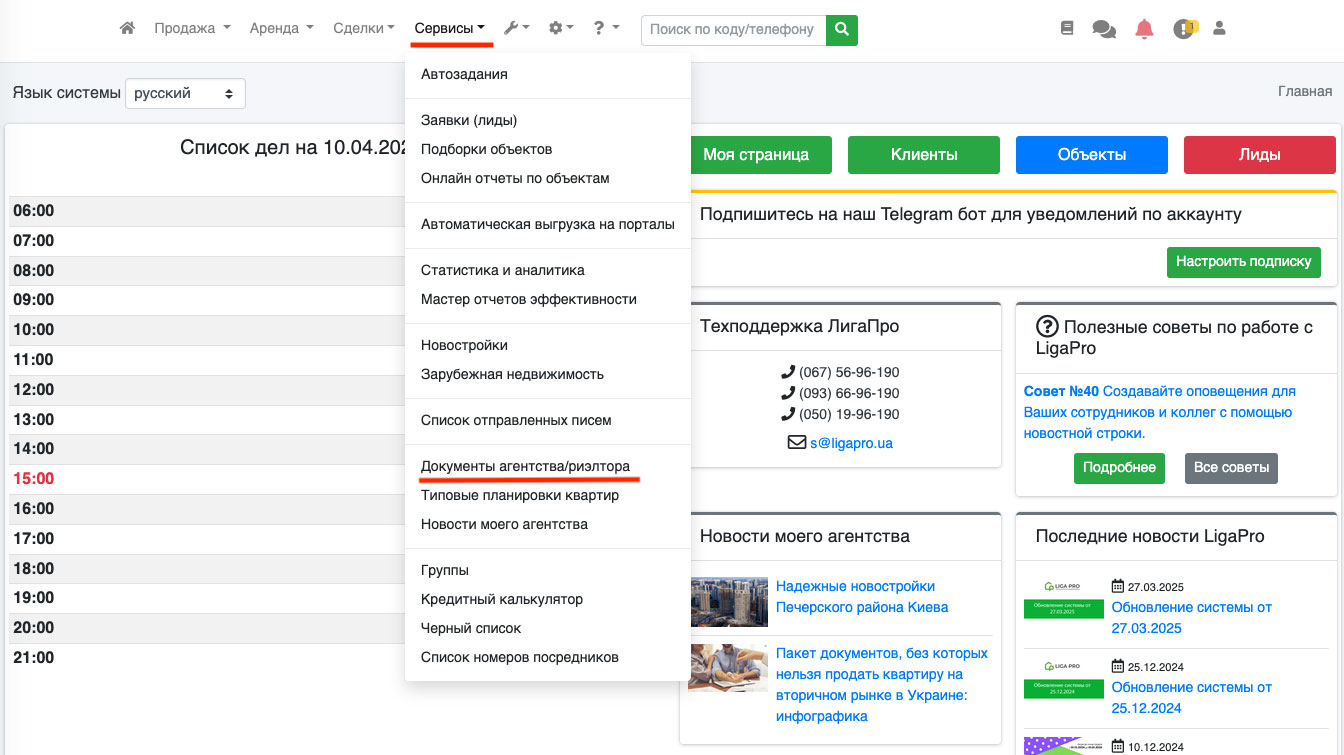Open the gear settings menu
The height and width of the screenshot is (755, 1344).
pos(561,29)
